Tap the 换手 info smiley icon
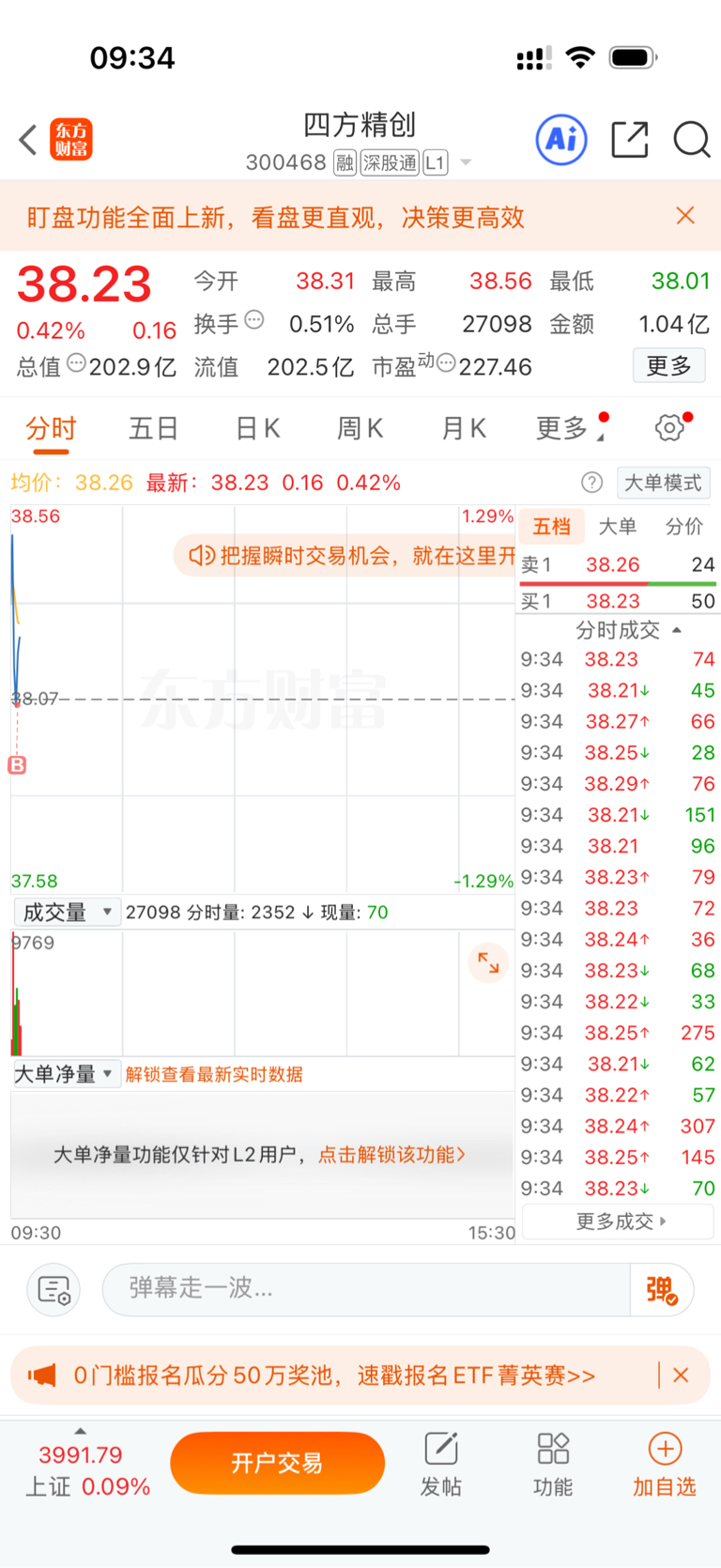The image size is (721, 1568). point(254,320)
